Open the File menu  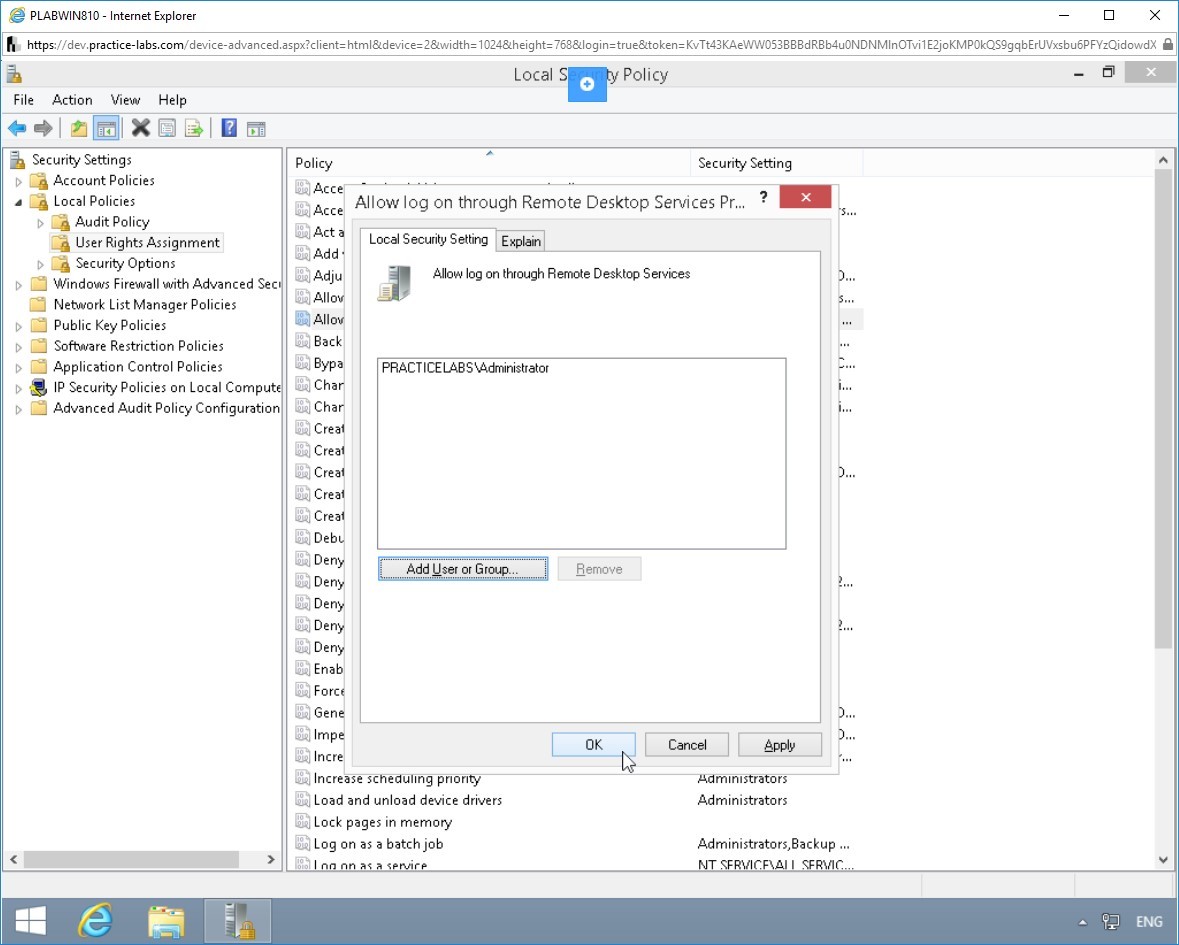point(23,99)
